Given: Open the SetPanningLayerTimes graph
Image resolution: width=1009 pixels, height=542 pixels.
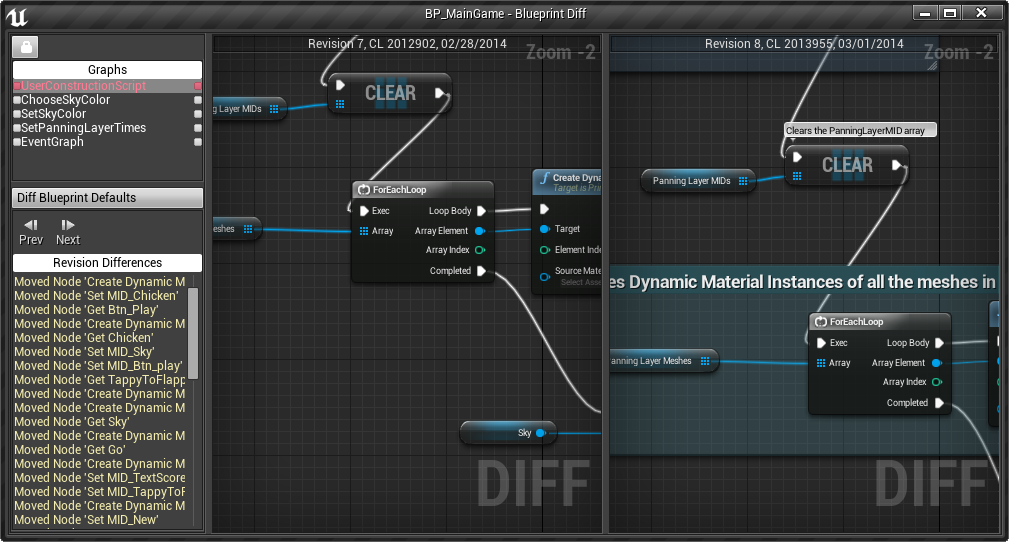Looking at the screenshot, I should point(83,128).
